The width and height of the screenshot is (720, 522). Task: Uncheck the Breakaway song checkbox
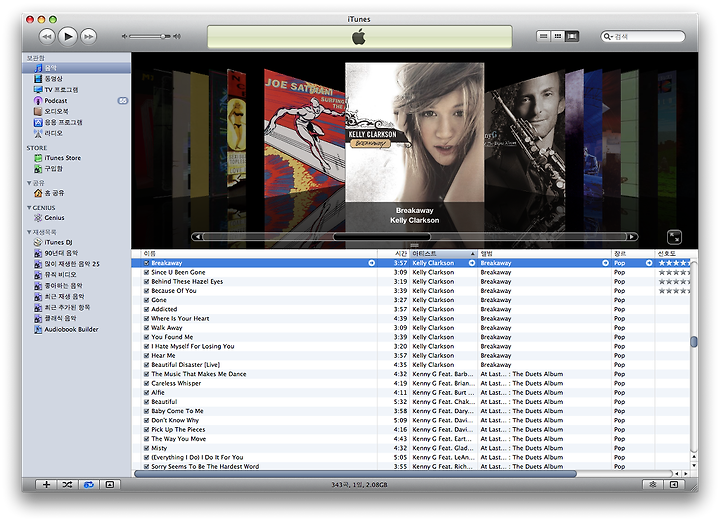tap(146, 263)
